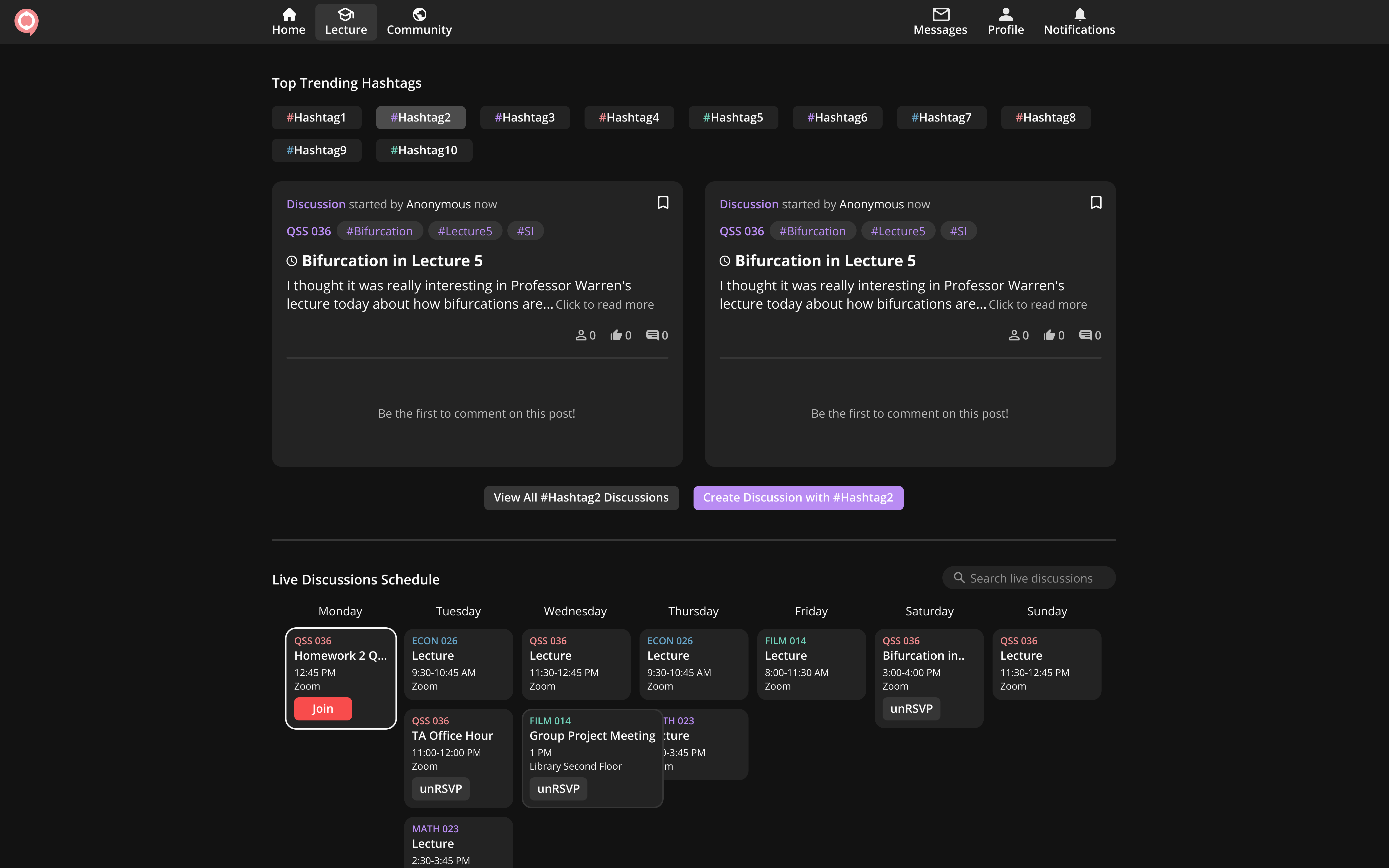Bookmark the right Bifurcation discussion card

[x=1096, y=203]
